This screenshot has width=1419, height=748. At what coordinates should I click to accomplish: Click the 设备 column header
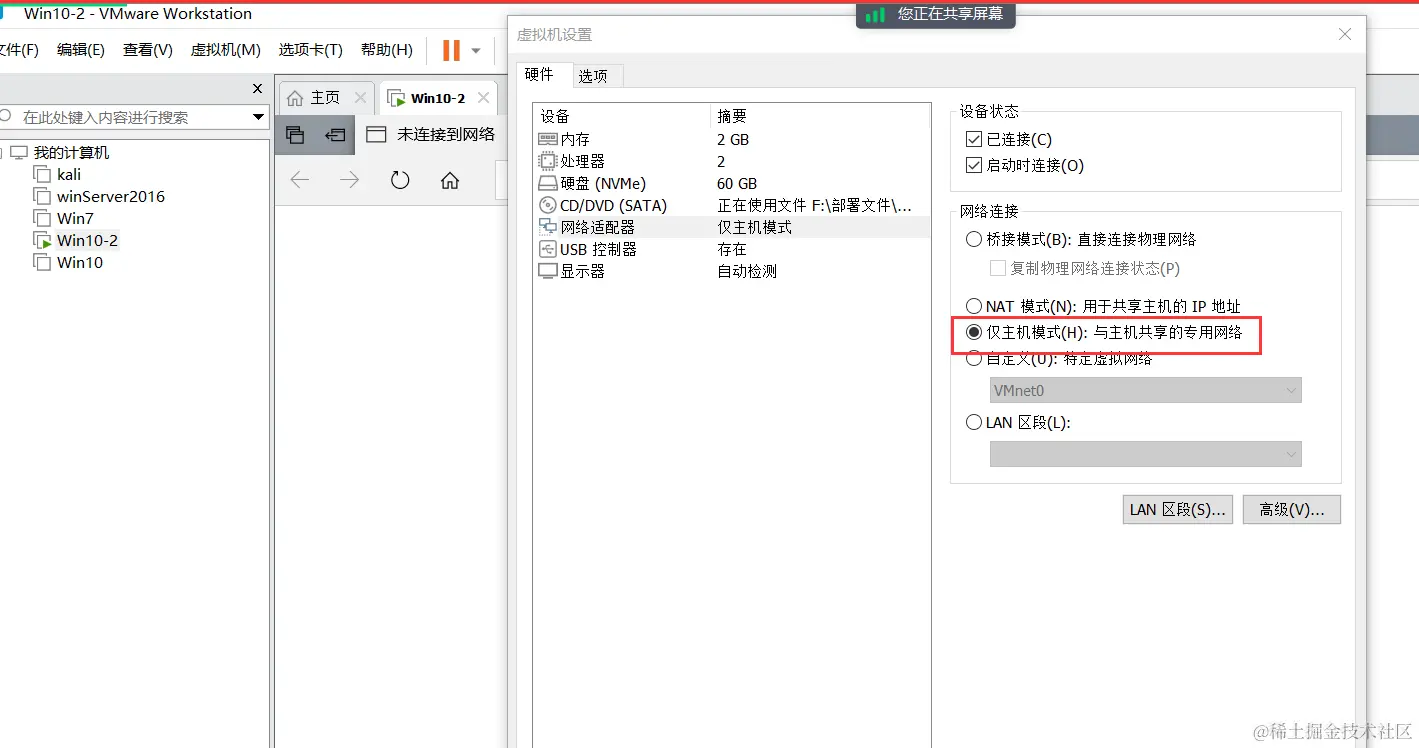pos(622,117)
